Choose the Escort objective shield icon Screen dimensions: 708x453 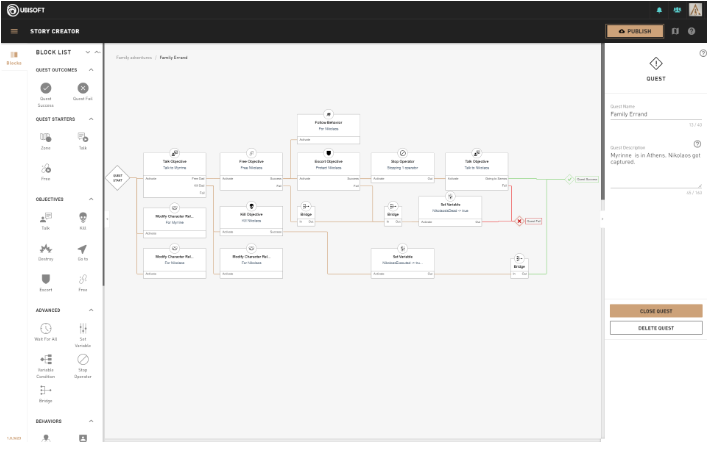tap(46, 279)
